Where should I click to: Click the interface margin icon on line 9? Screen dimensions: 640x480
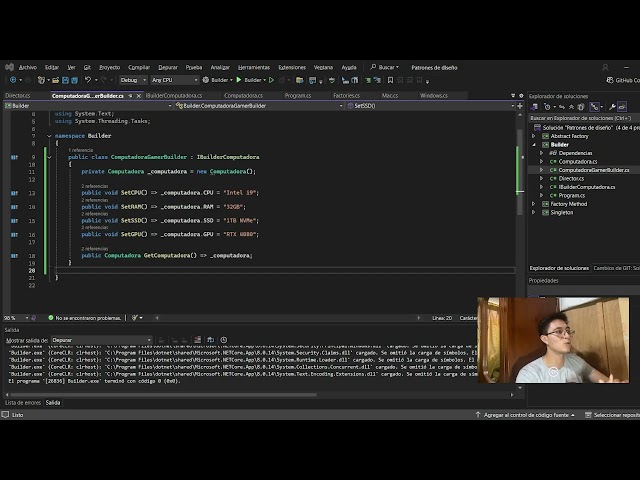pos(14,157)
